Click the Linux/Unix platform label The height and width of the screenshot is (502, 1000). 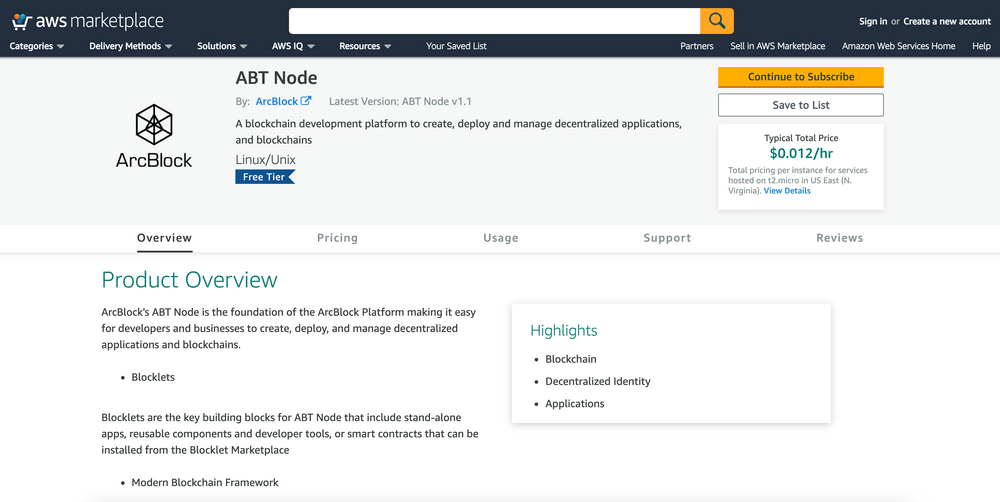[265, 159]
